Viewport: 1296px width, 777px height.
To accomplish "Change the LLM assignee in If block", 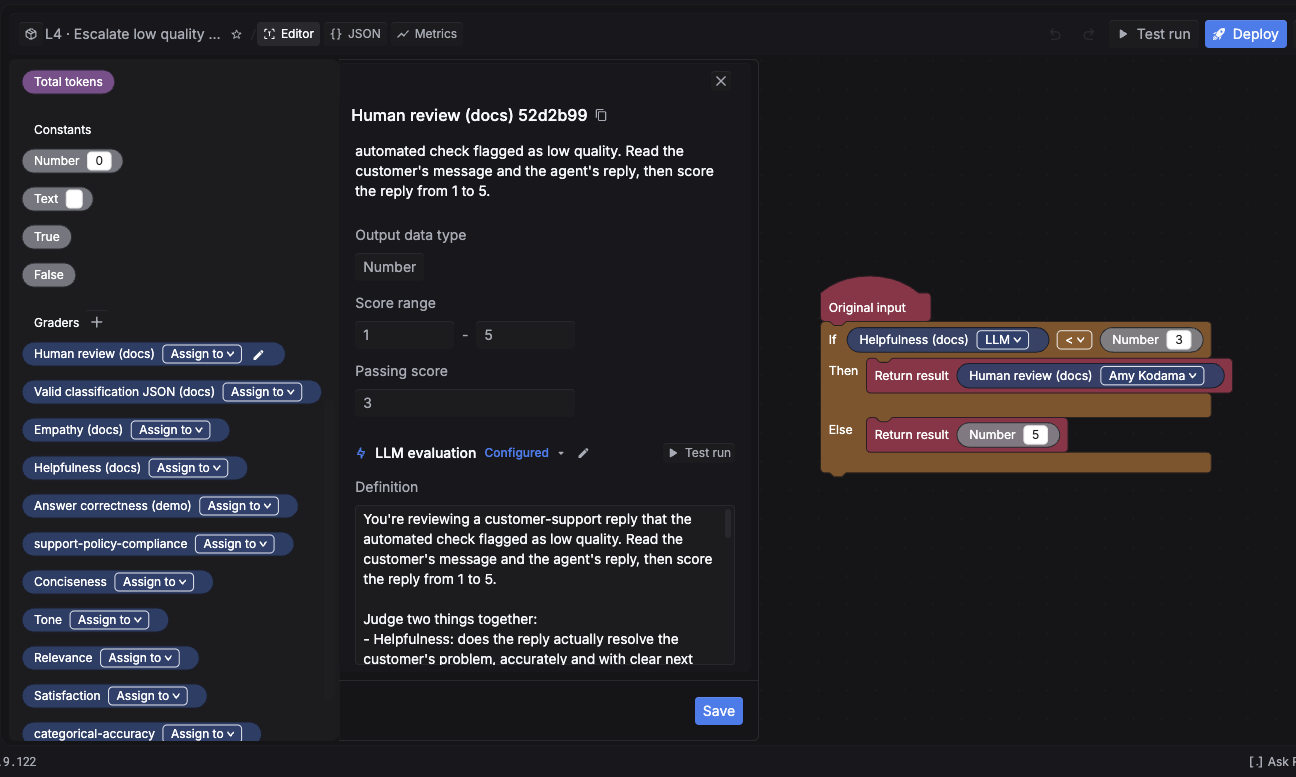I will [1003, 340].
